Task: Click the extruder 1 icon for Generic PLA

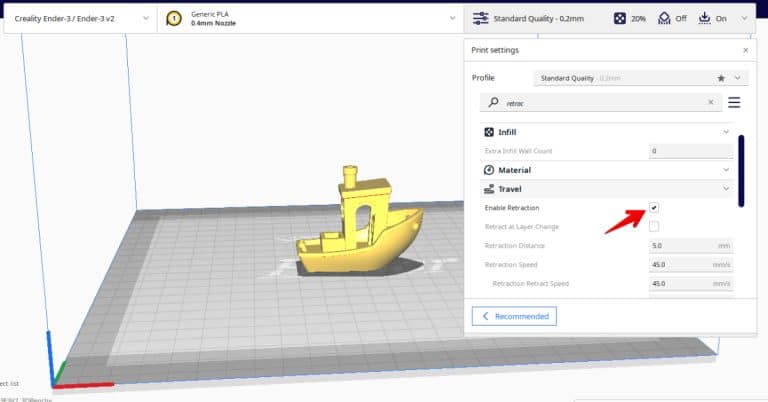Action: [174, 18]
